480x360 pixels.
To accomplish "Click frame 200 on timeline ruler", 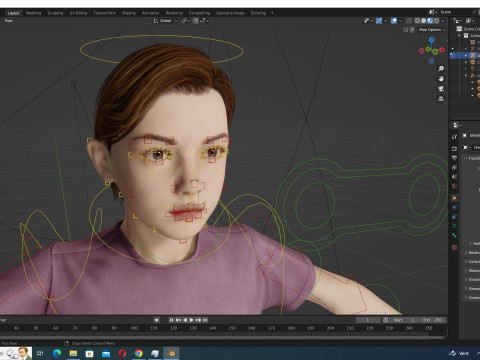I will pyautogui.click(x=330, y=328).
